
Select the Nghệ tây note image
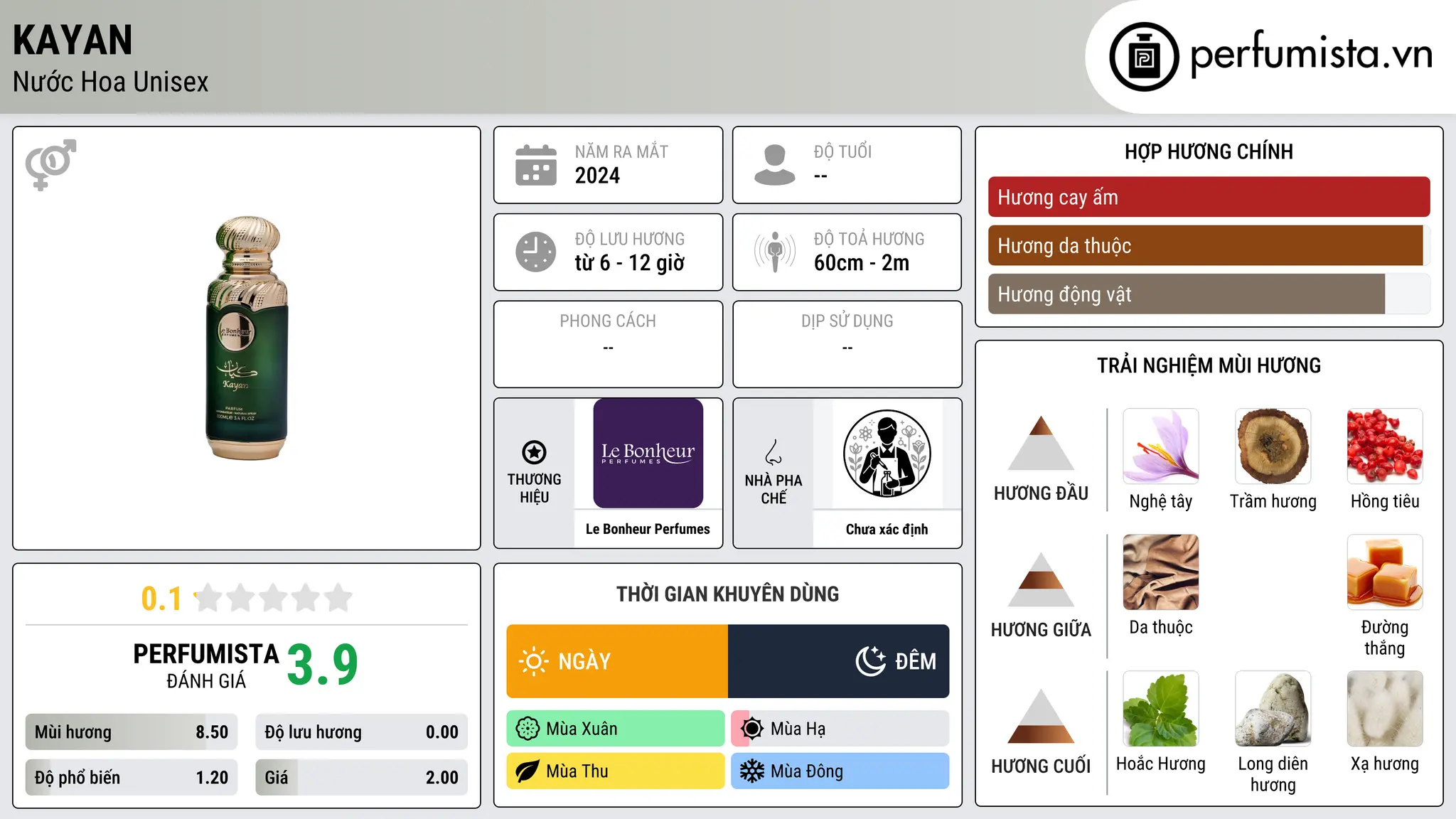[x=1161, y=446]
